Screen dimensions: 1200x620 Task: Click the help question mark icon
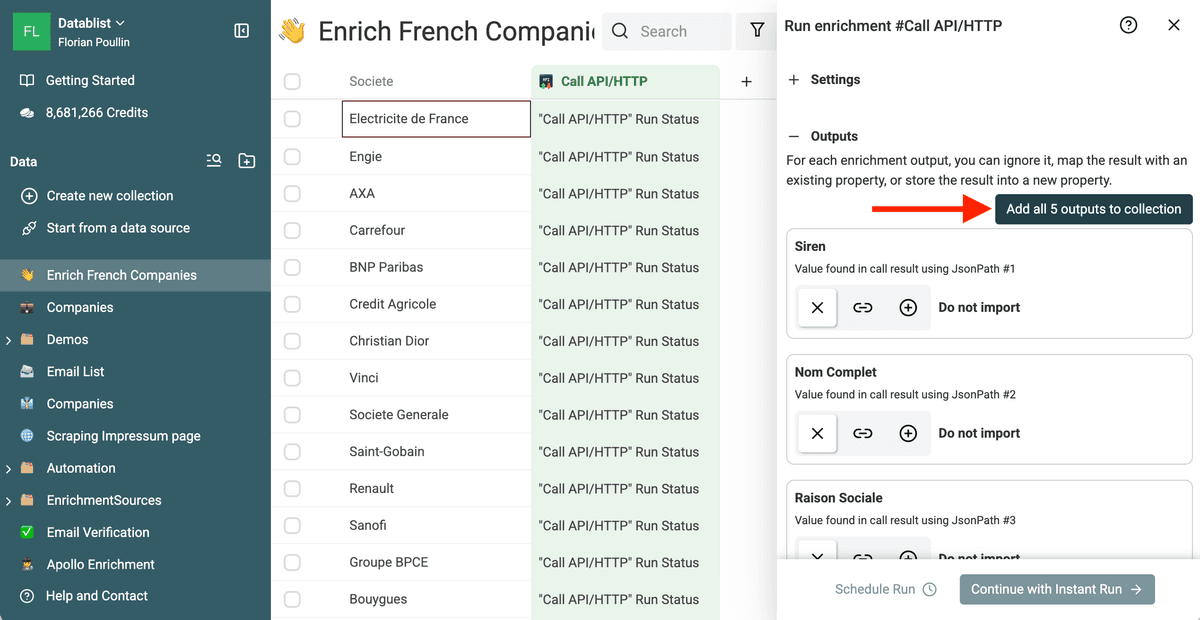(x=1128, y=25)
